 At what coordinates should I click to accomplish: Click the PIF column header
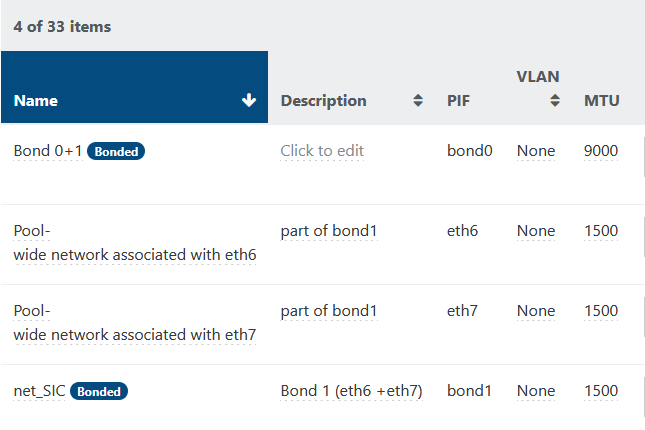[458, 101]
